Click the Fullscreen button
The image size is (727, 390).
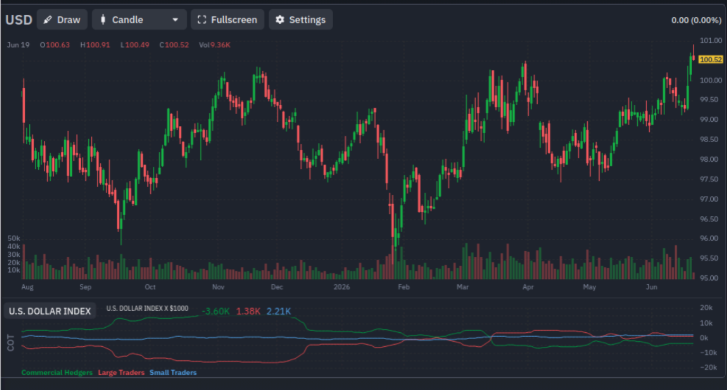click(227, 19)
